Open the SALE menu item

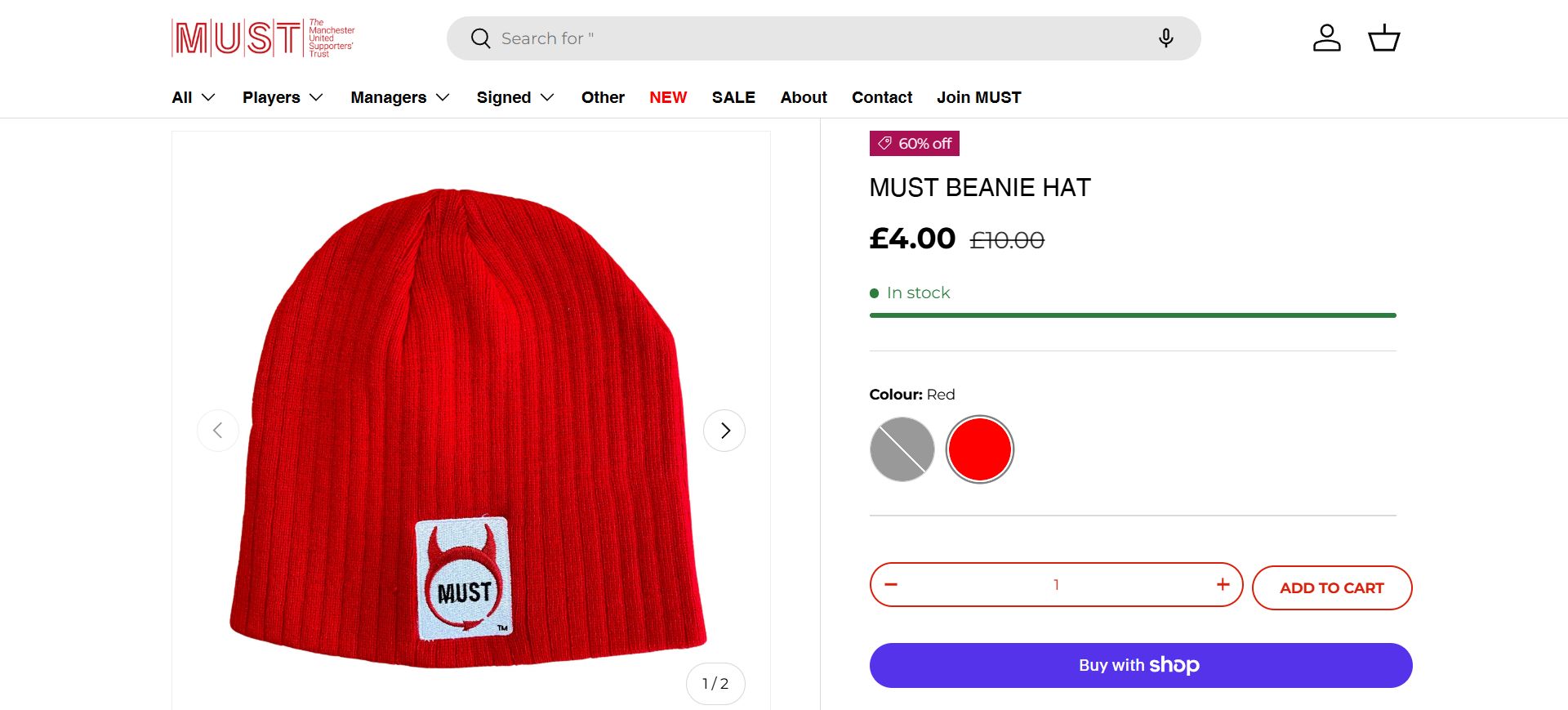(x=733, y=97)
